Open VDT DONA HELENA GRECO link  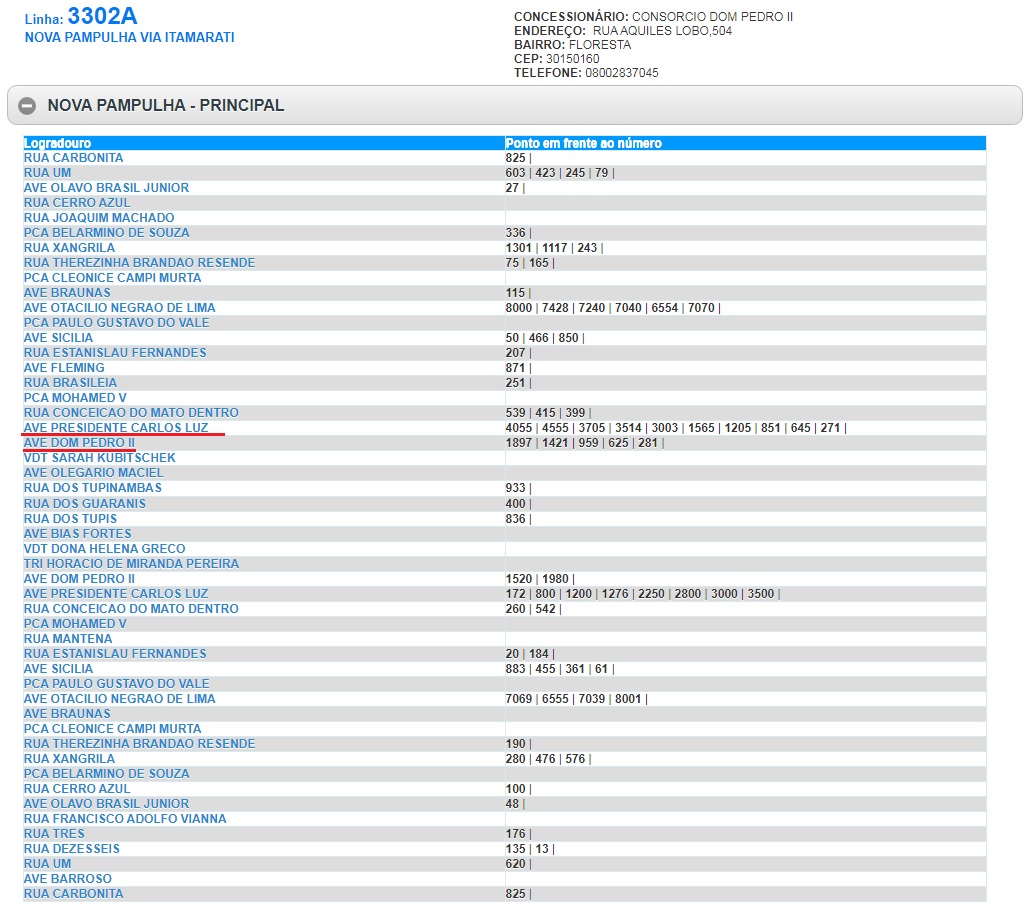point(104,549)
